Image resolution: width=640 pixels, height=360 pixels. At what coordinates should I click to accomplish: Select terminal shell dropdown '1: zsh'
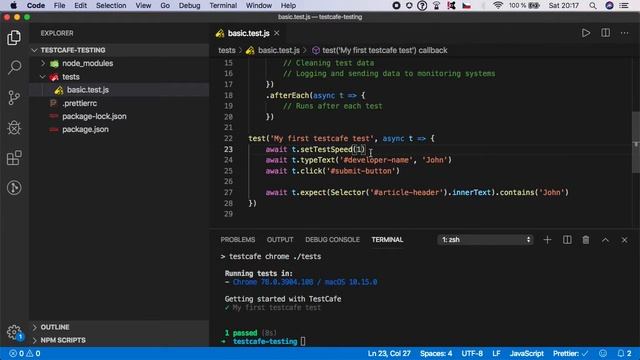485,240
